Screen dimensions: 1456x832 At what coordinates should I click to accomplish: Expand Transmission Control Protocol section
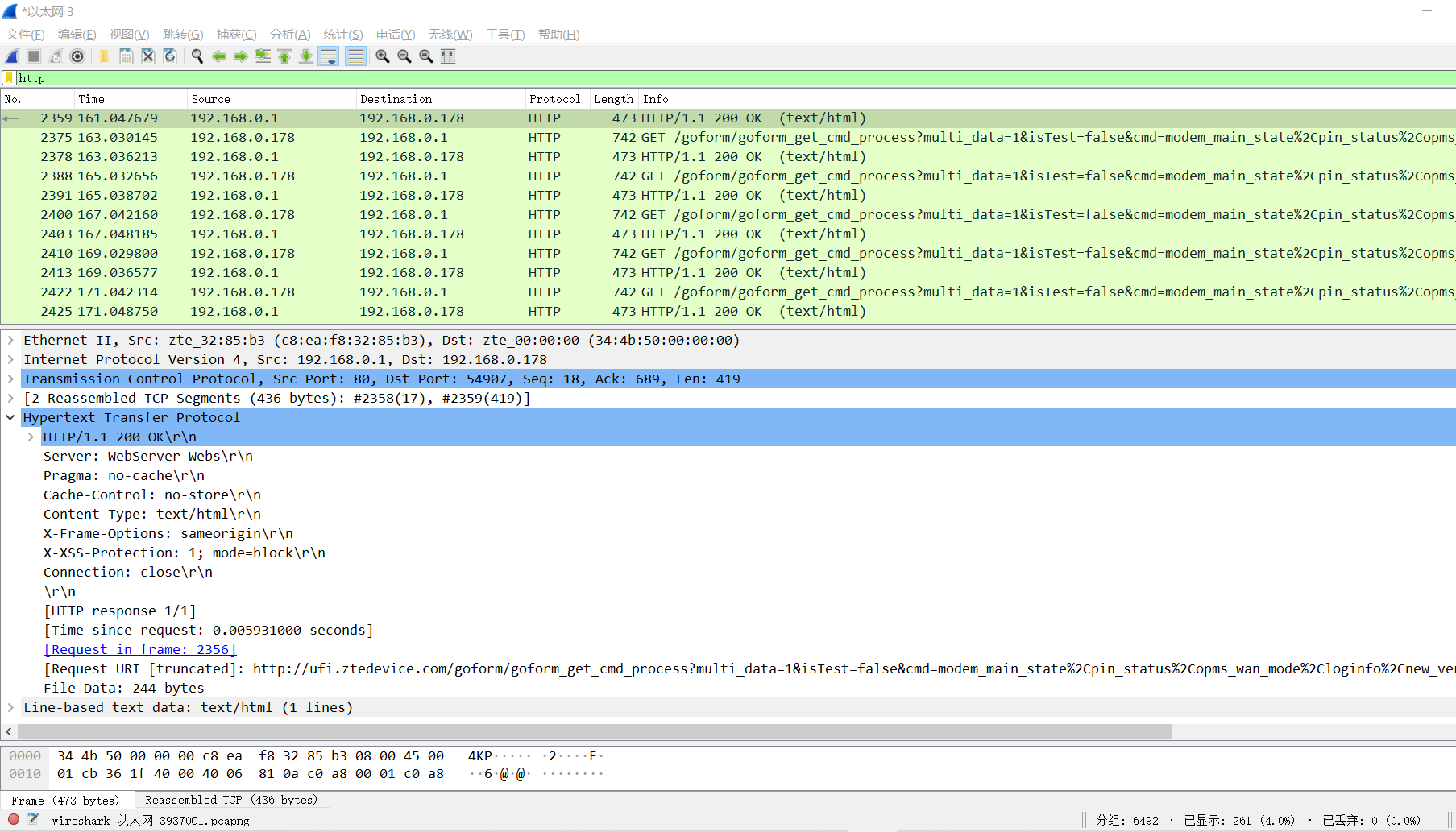pyautogui.click(x=10, y=379)
